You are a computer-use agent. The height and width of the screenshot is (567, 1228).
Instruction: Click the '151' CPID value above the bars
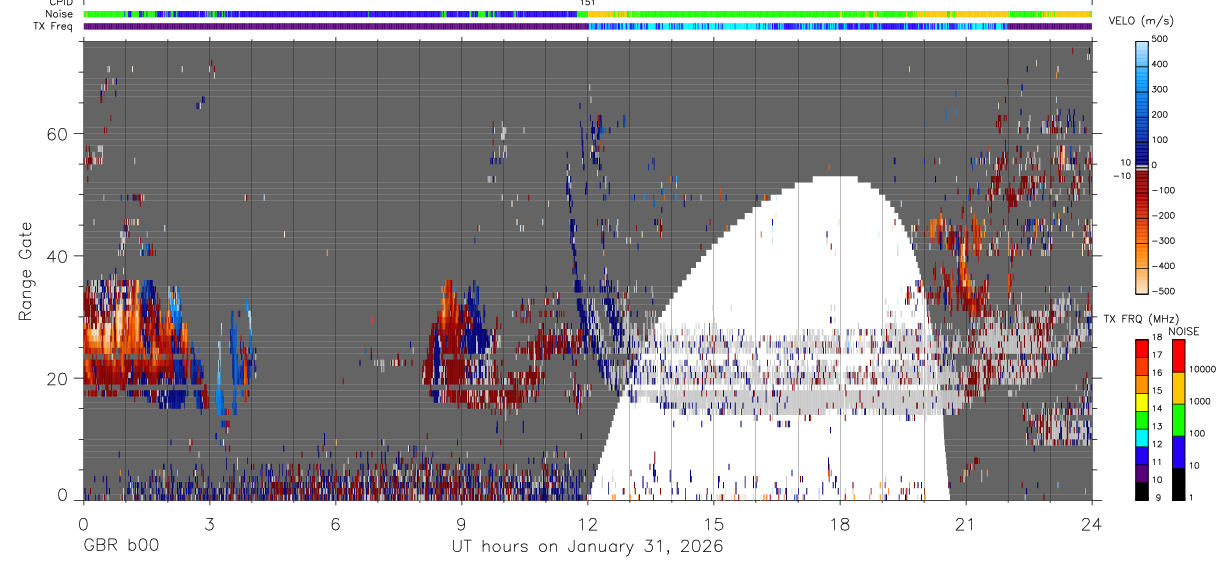[x=587, y=3]
